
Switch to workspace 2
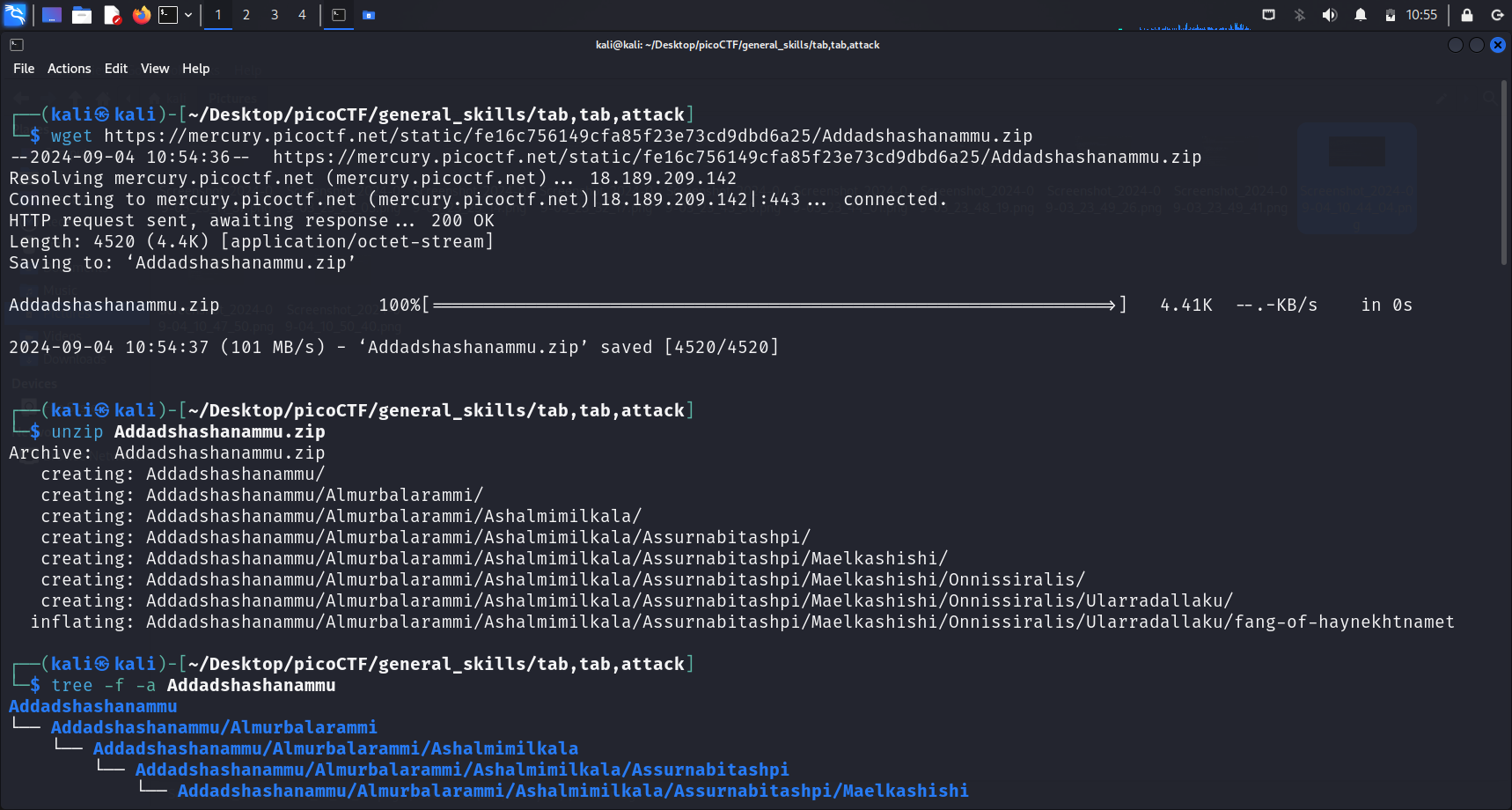(x=246, y=15)
